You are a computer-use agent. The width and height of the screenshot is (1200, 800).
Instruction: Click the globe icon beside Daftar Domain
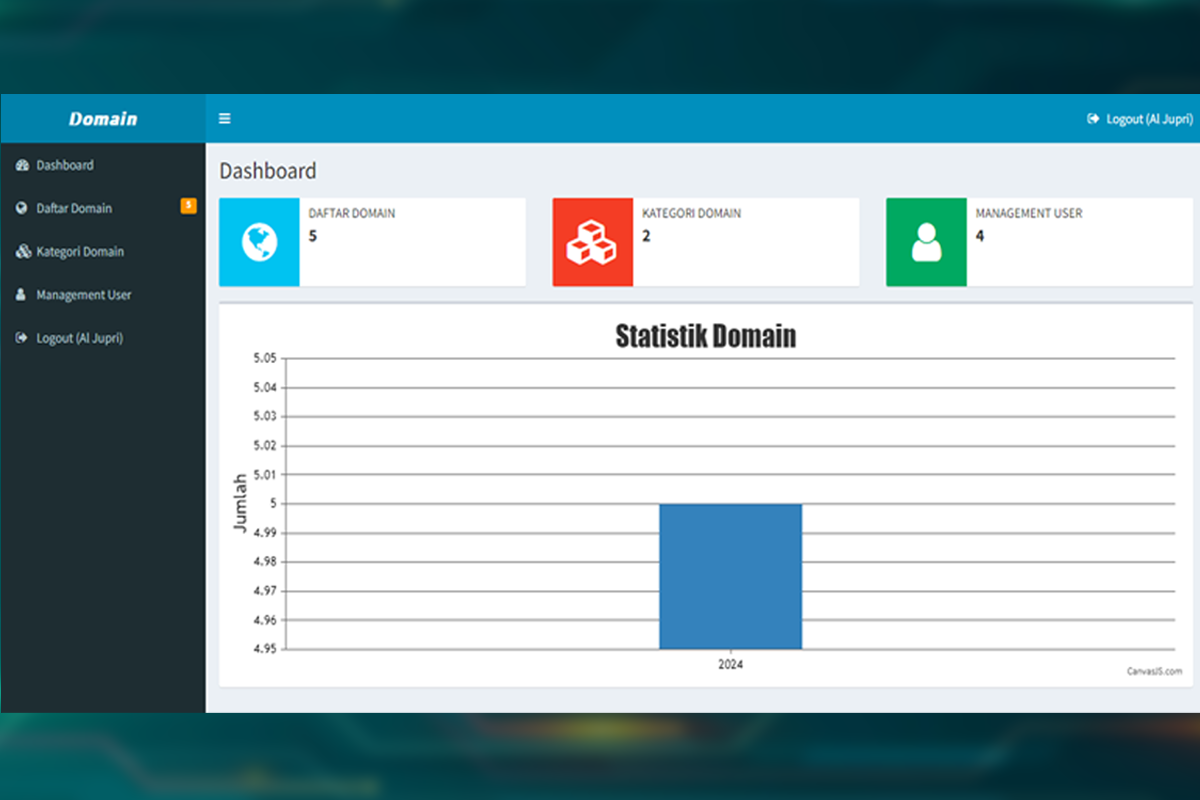tap(22, 208)
